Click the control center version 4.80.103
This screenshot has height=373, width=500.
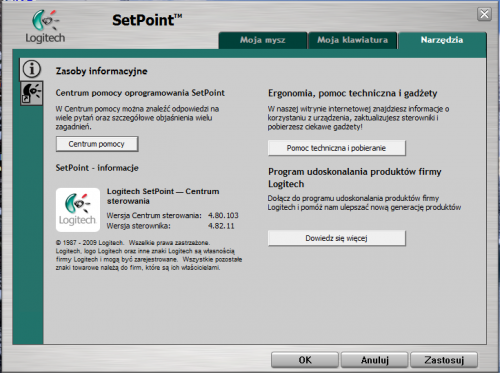(x=223, y=215)
